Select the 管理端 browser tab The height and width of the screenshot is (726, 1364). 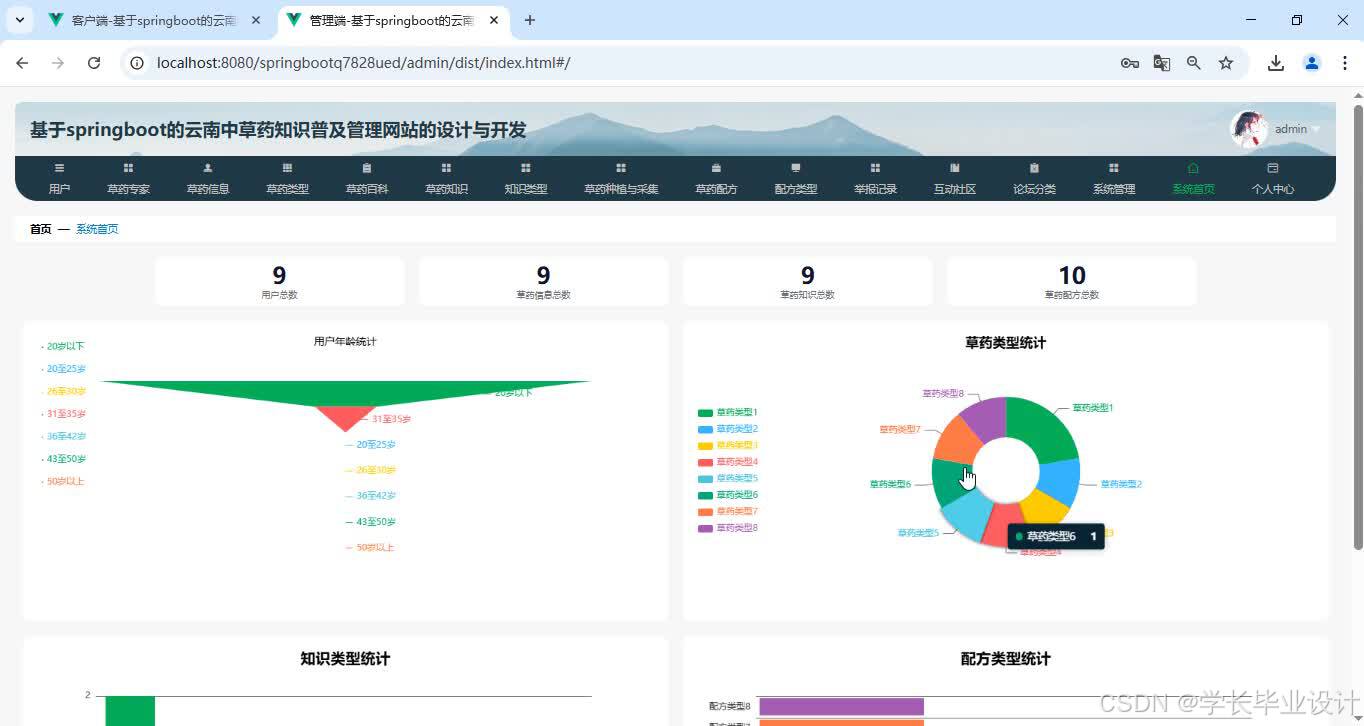tap(392, 20)
